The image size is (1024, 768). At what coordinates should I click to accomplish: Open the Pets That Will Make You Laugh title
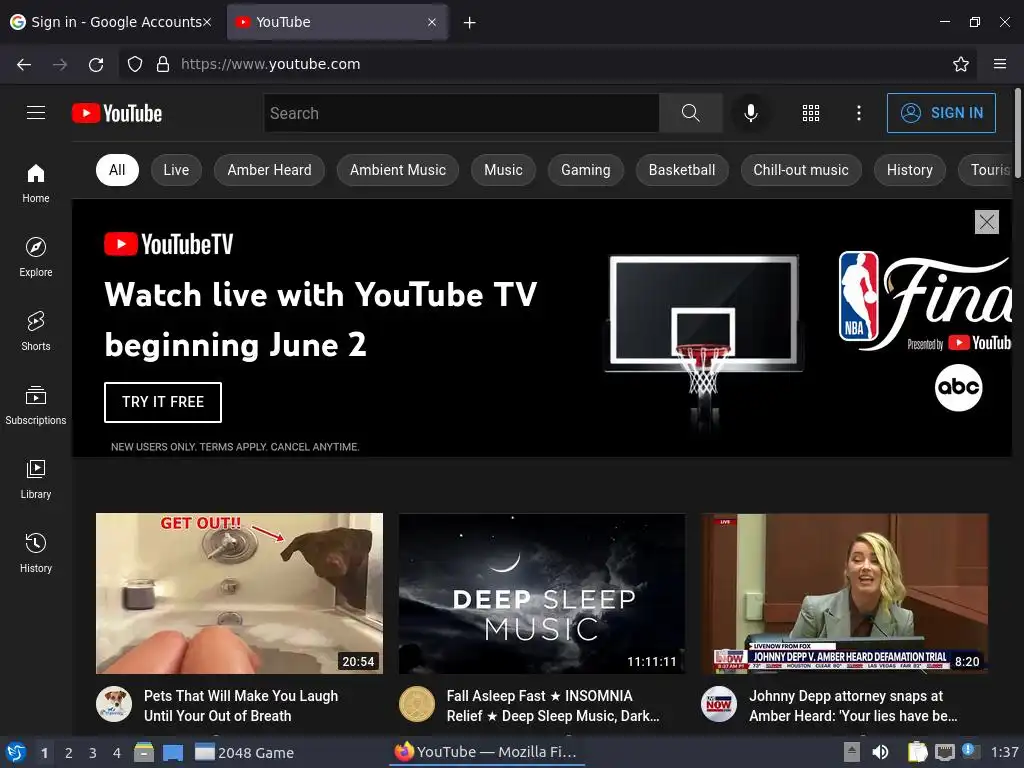[241, 706]
